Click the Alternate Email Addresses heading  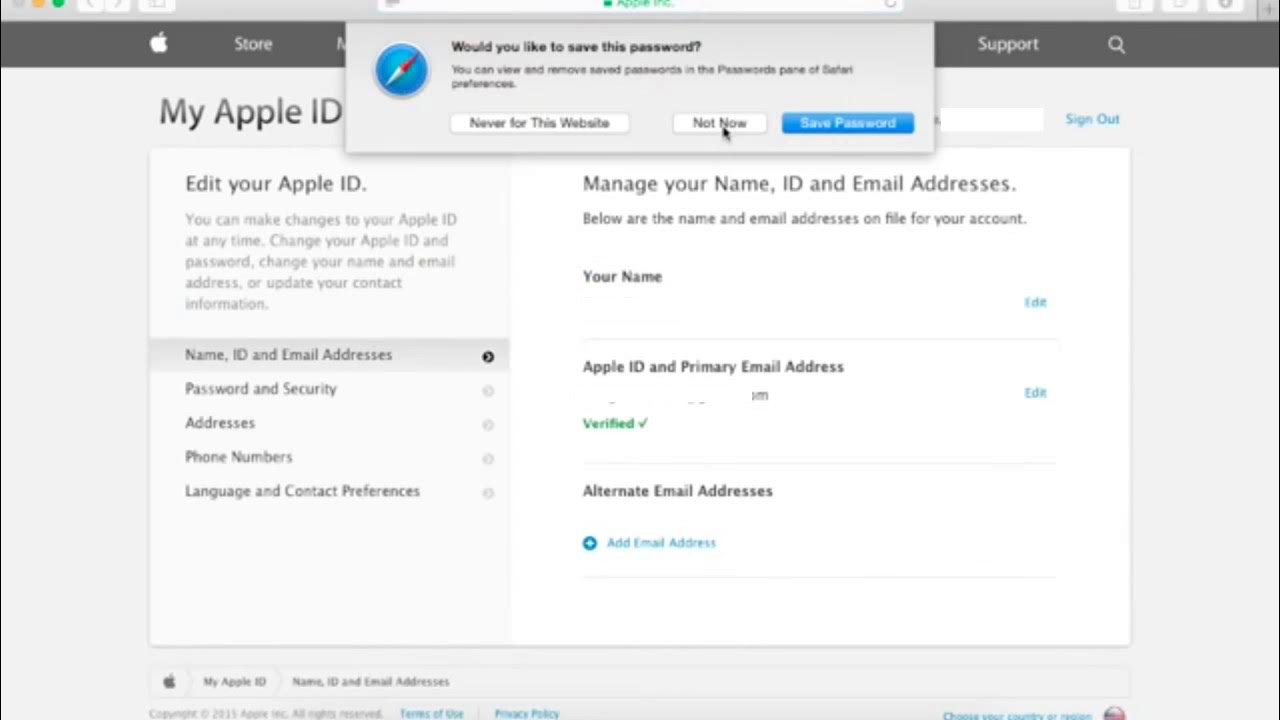click(678, 491)
